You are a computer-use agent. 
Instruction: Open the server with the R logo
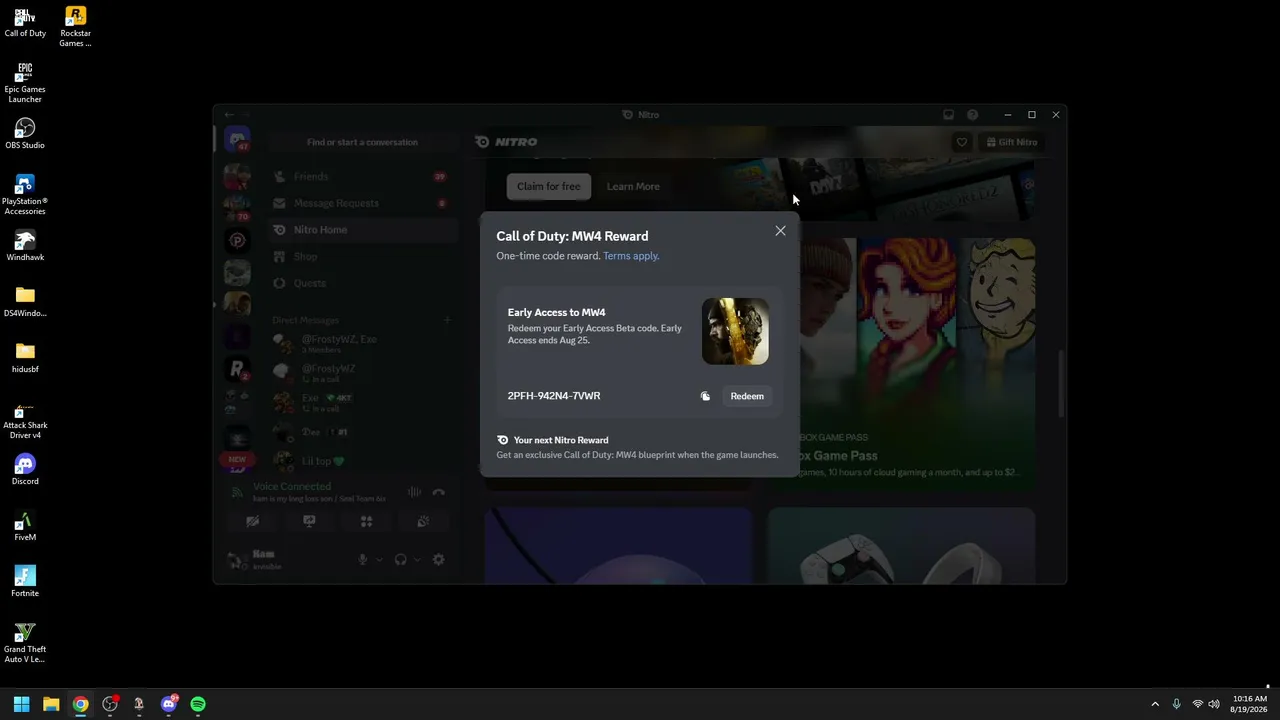[237, 370]
